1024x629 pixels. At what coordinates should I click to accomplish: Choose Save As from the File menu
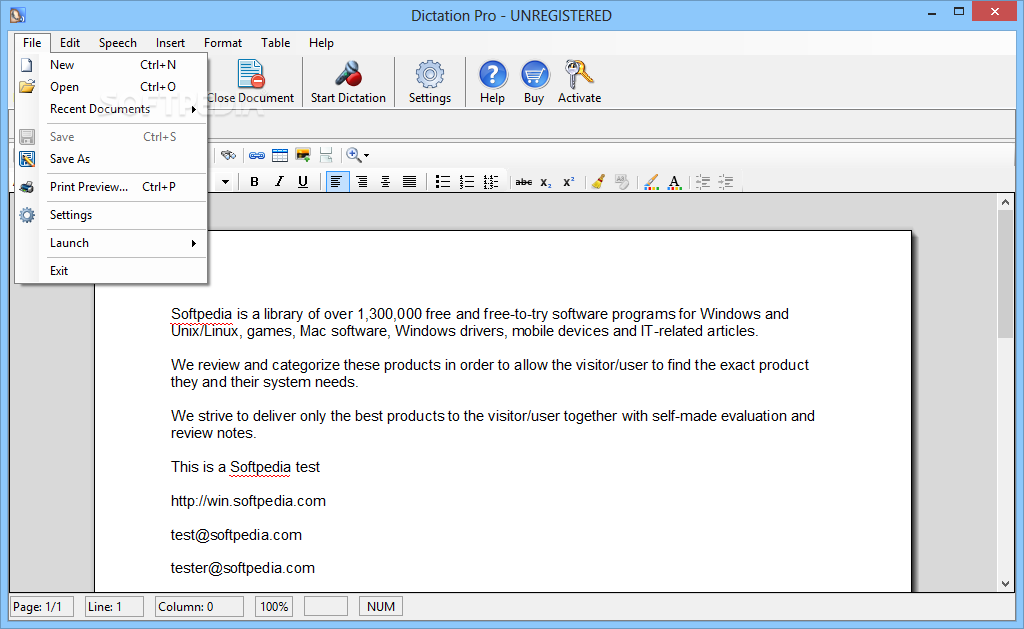point(111,159)
